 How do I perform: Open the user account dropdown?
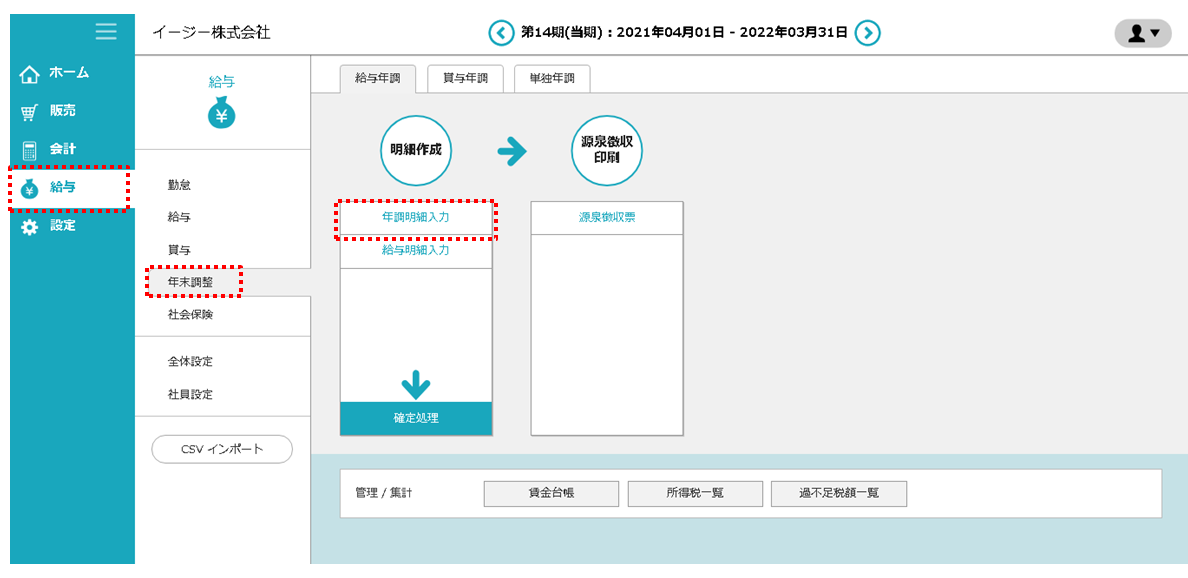1142,33
